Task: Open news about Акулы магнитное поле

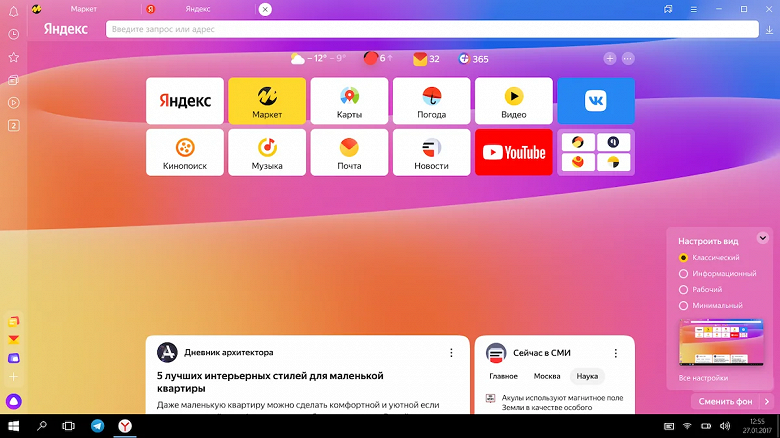Action: (x=562, y=403)
